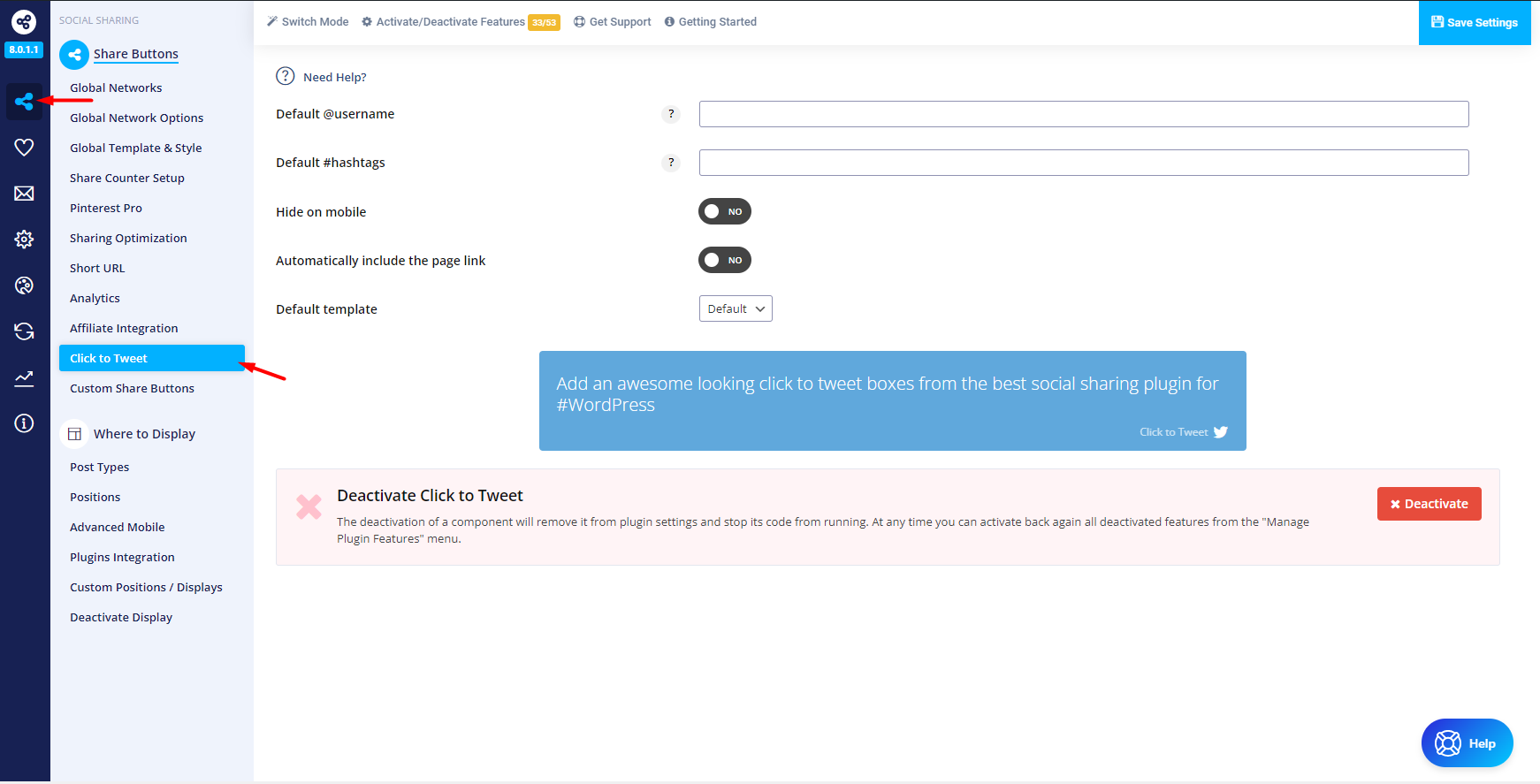Select Global Networks in sidebar menu
Image resolution: width=1540 pixels, height=784 pixels.
[116, 88]
